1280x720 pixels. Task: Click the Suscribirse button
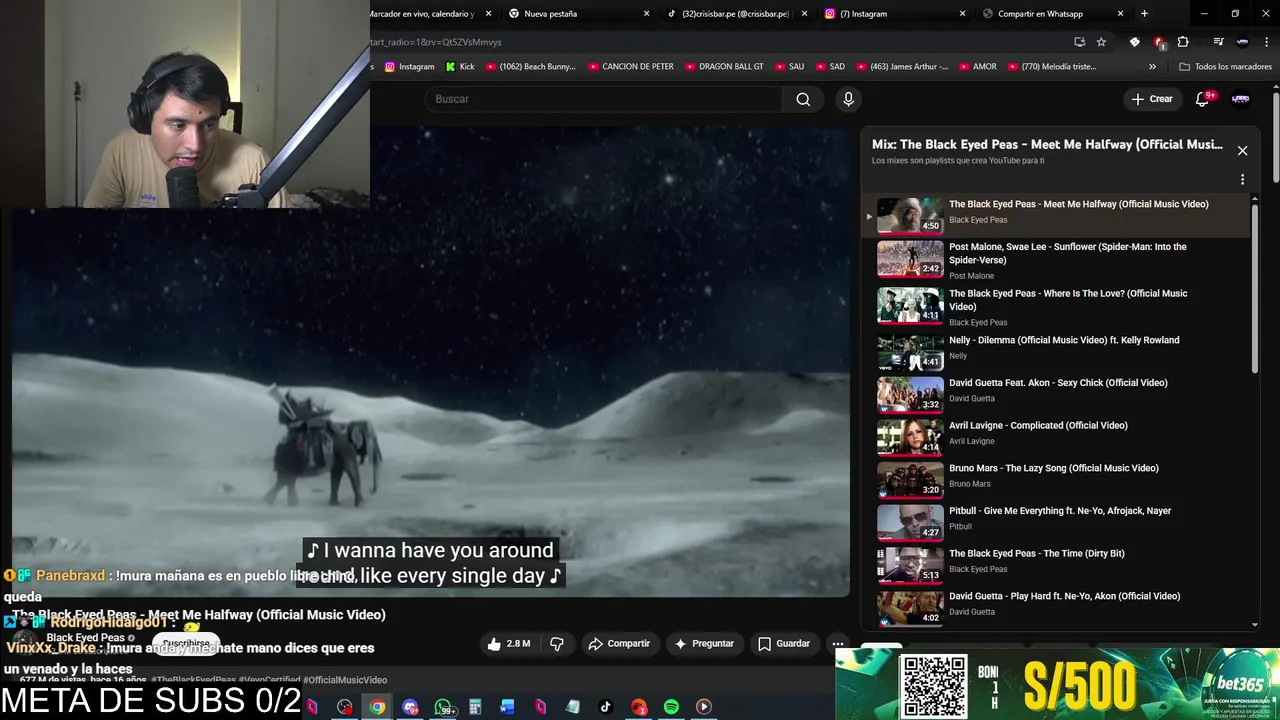pyautogui.click(x=186, y=643)
